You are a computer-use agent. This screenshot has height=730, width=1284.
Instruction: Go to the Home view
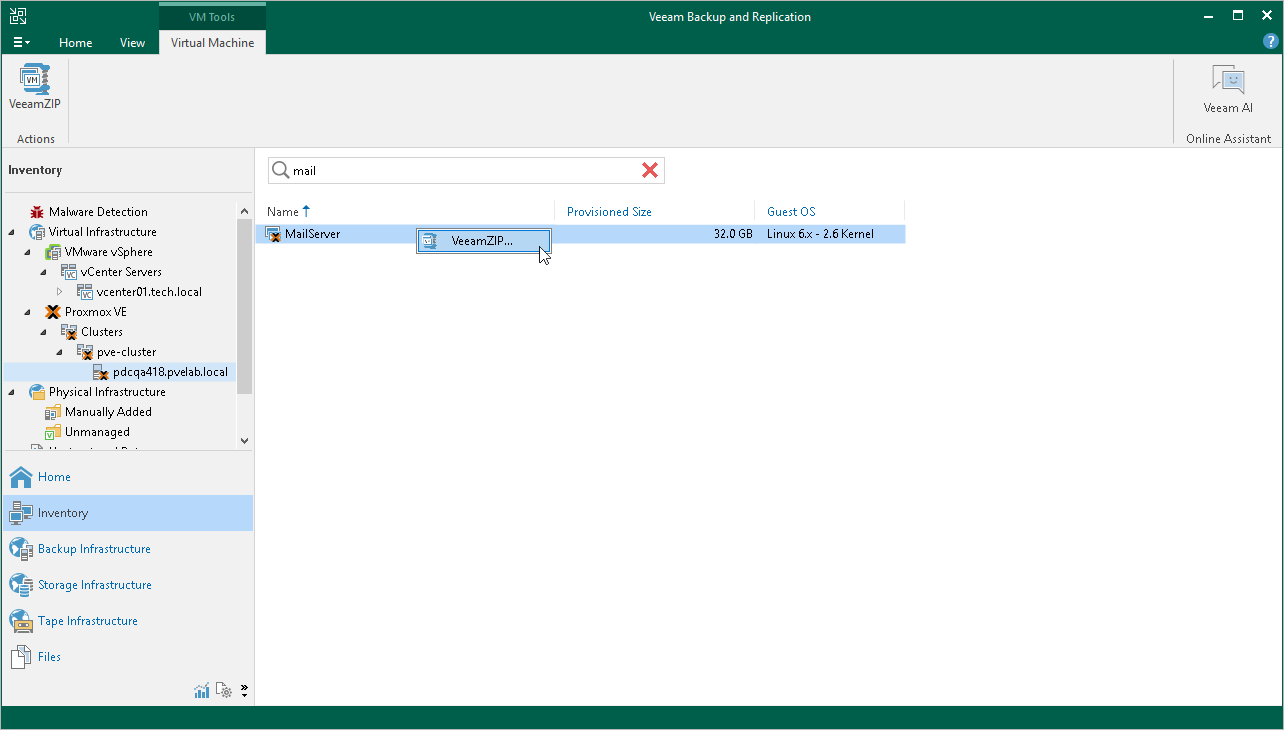coord(127,477)
